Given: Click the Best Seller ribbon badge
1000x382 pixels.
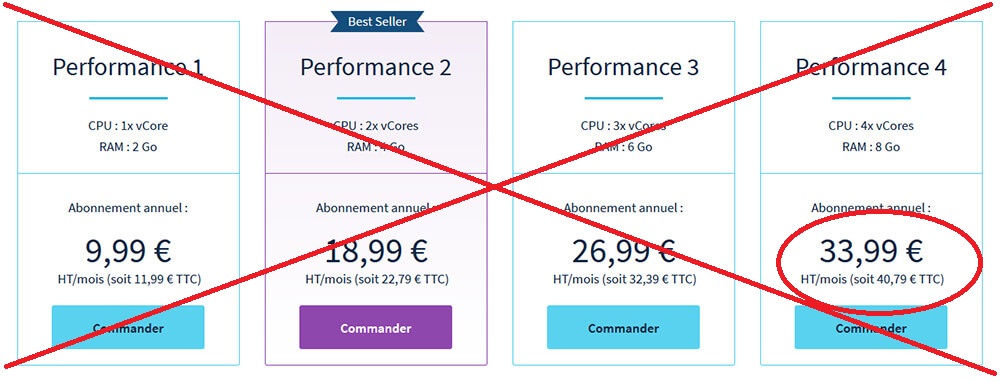Looking at the screenshot, I should pyautogui.click(x=377, y=21).
